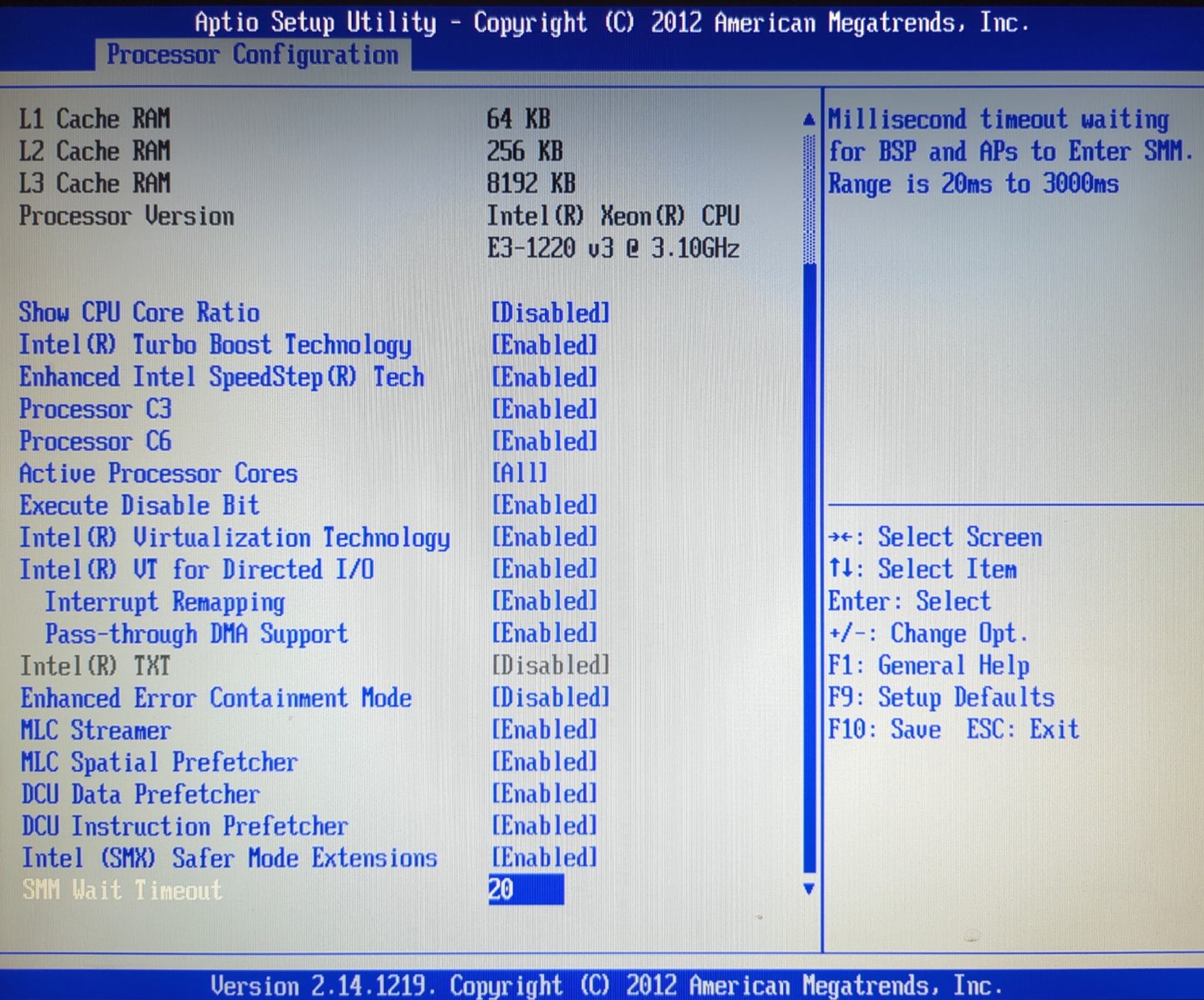
Task: Edit the SMM Wait Timeout value field
Action: coord(526,890)
